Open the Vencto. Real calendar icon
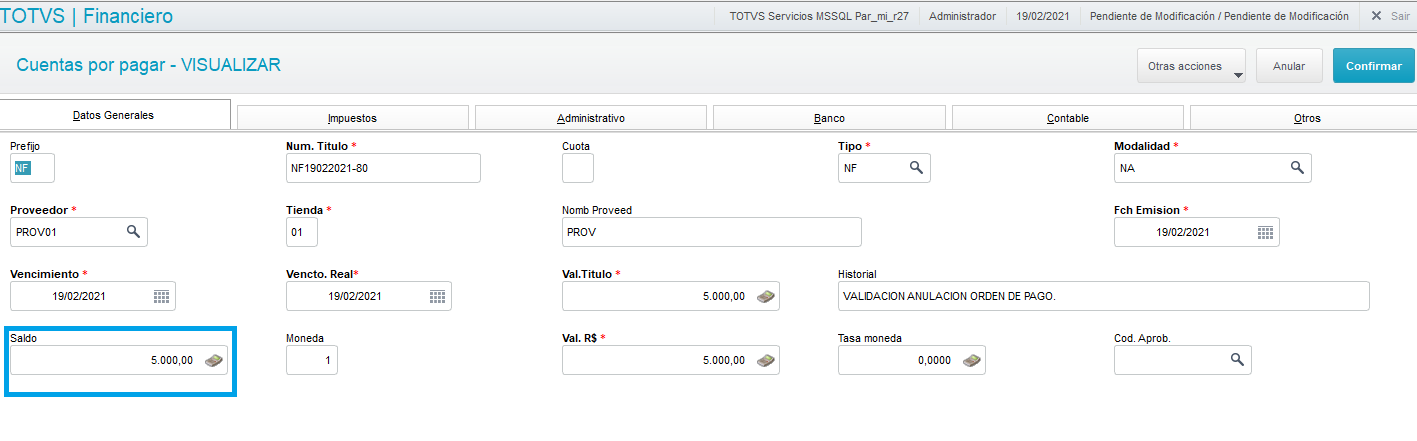The height and width of the screenshot is (441, 1417). (x=437, y=296)
